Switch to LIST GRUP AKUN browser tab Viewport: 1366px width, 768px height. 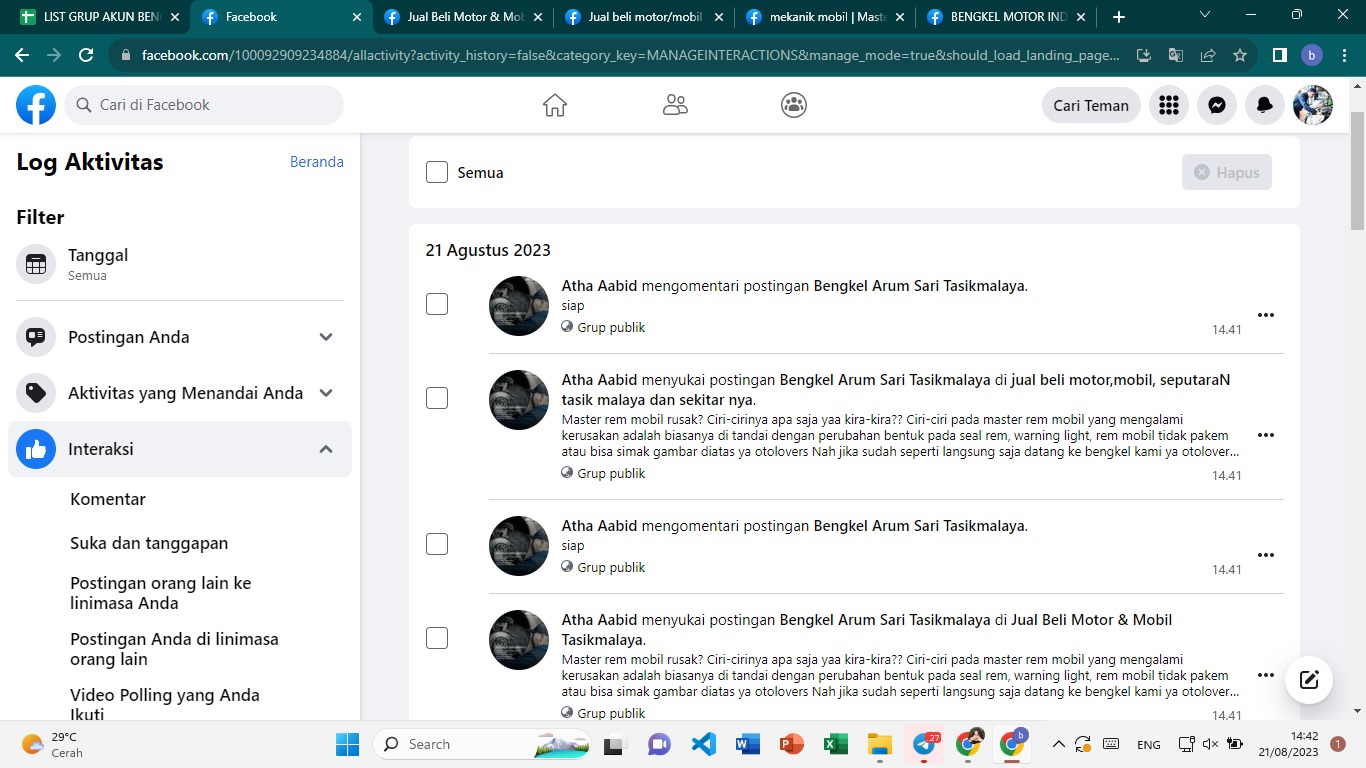click(98, 17)
